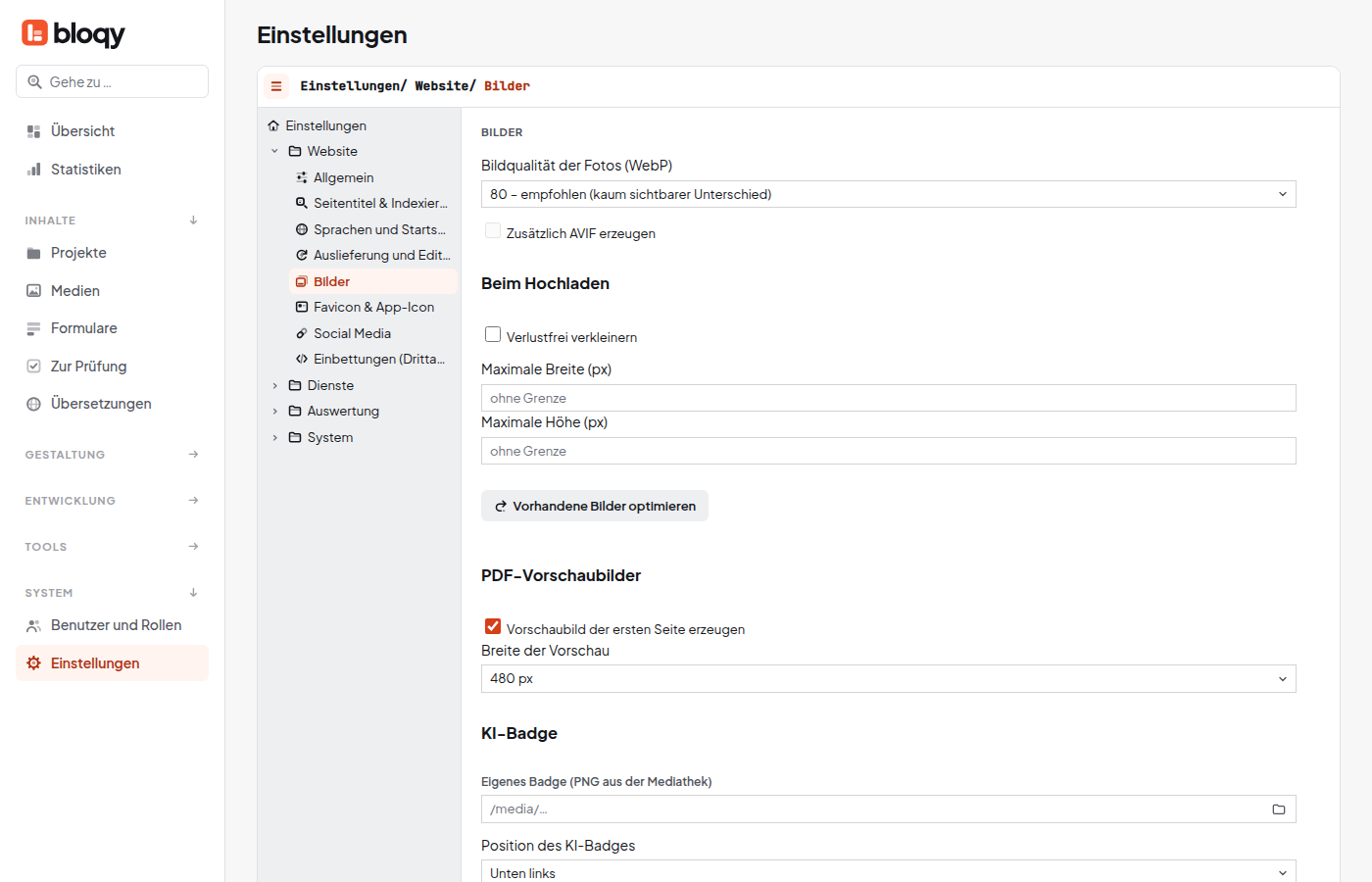Expand the ENTWICKLUNG sidebar section
The height and width of the screenshot is (882, 1372).
[112, 501]
